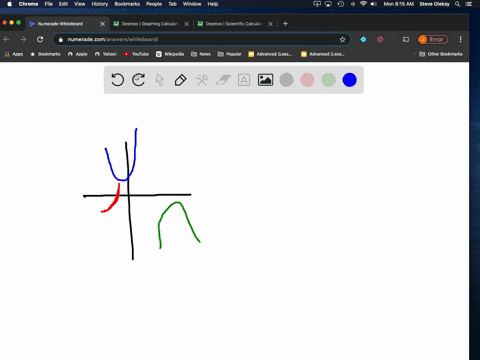Insert an image on whiteboard
Image resolution: width=480 pixels, height=360 pixels.
tap(265, 80)
